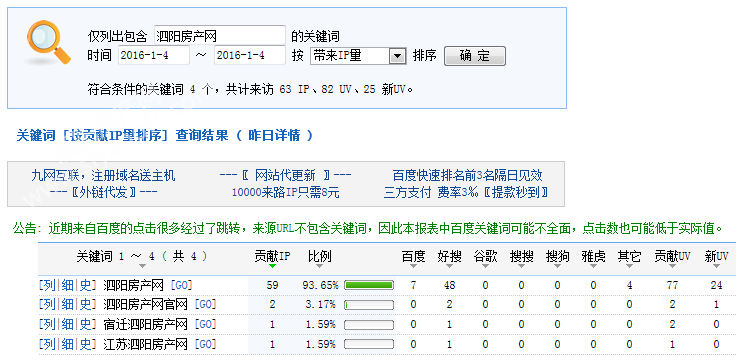Click the magnifying glass search icon

coord(49,42)
